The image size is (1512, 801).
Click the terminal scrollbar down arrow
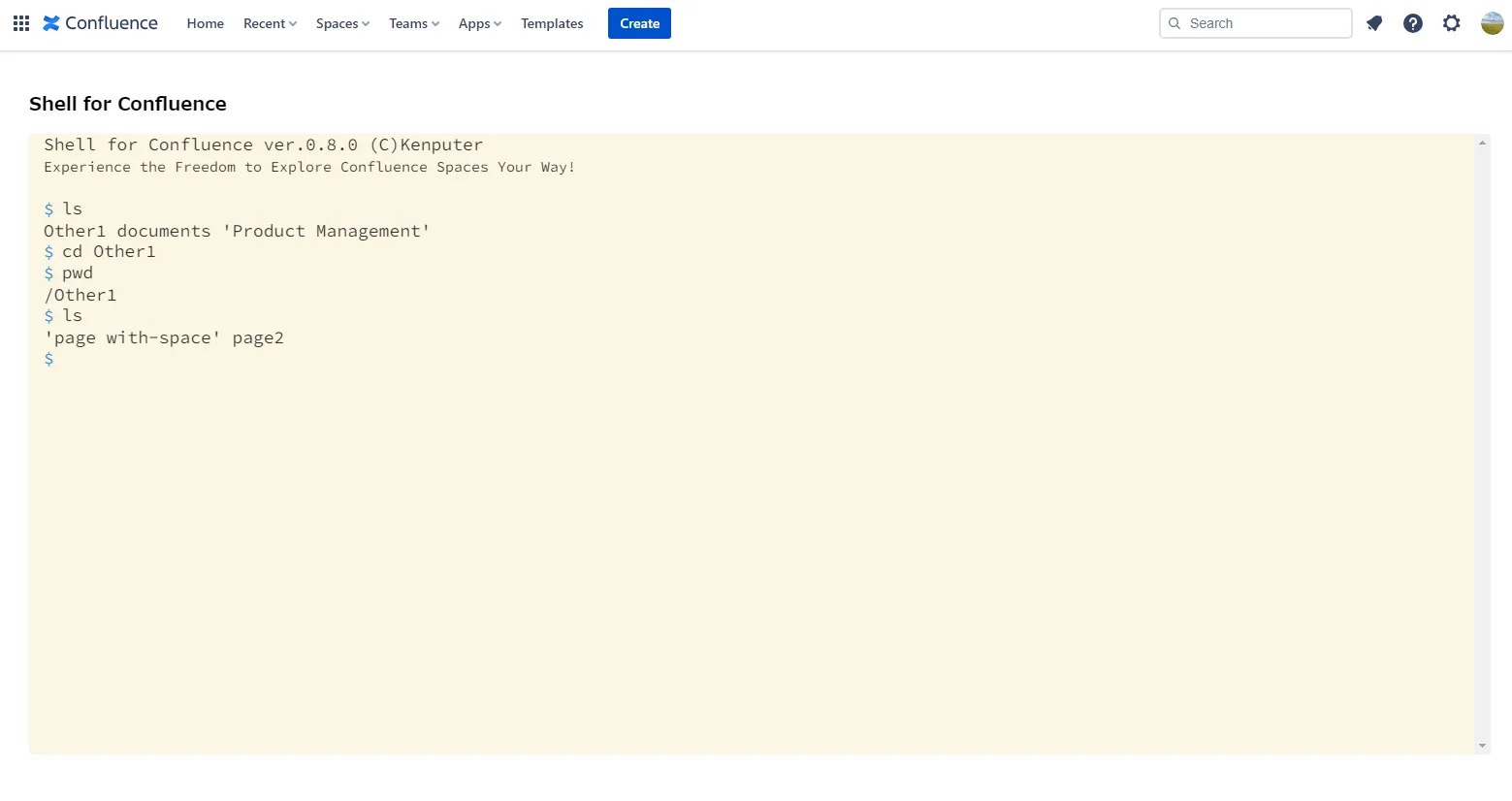click(x=1482, y=746)
